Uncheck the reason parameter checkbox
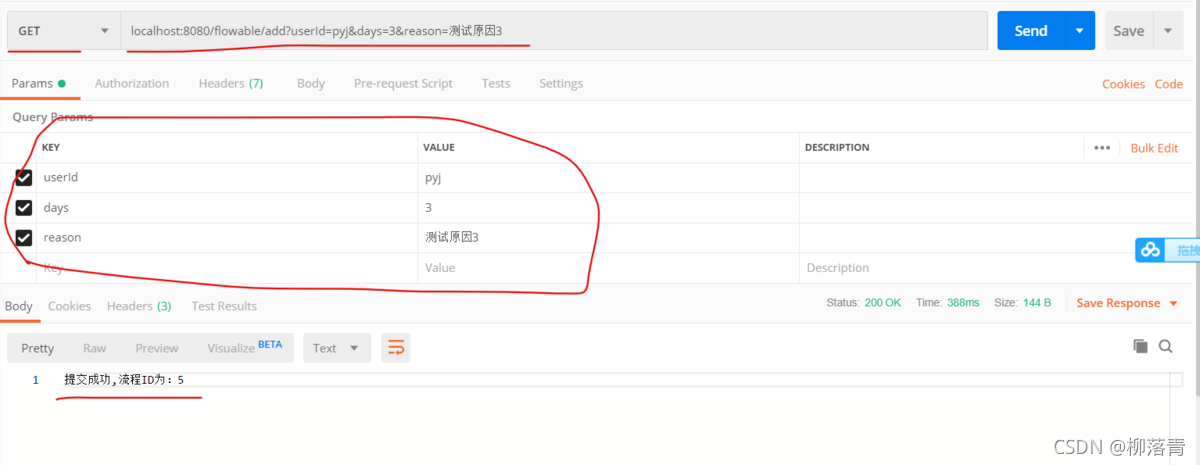The height and width of the screenshot is (465, 1200). 24,238
